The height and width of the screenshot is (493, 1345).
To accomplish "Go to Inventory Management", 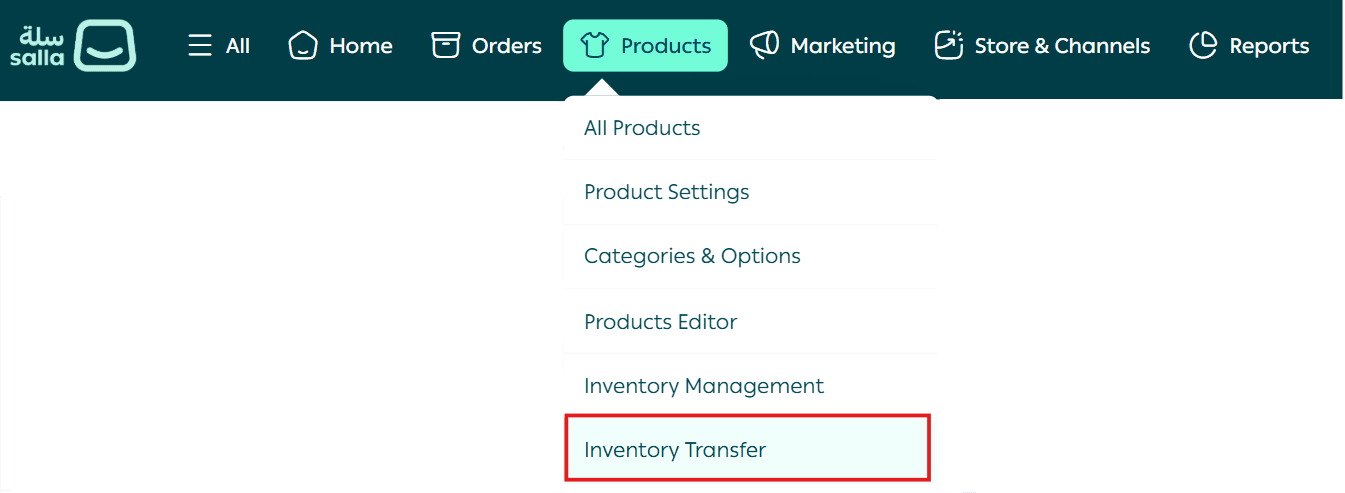I will click(704, 386).
